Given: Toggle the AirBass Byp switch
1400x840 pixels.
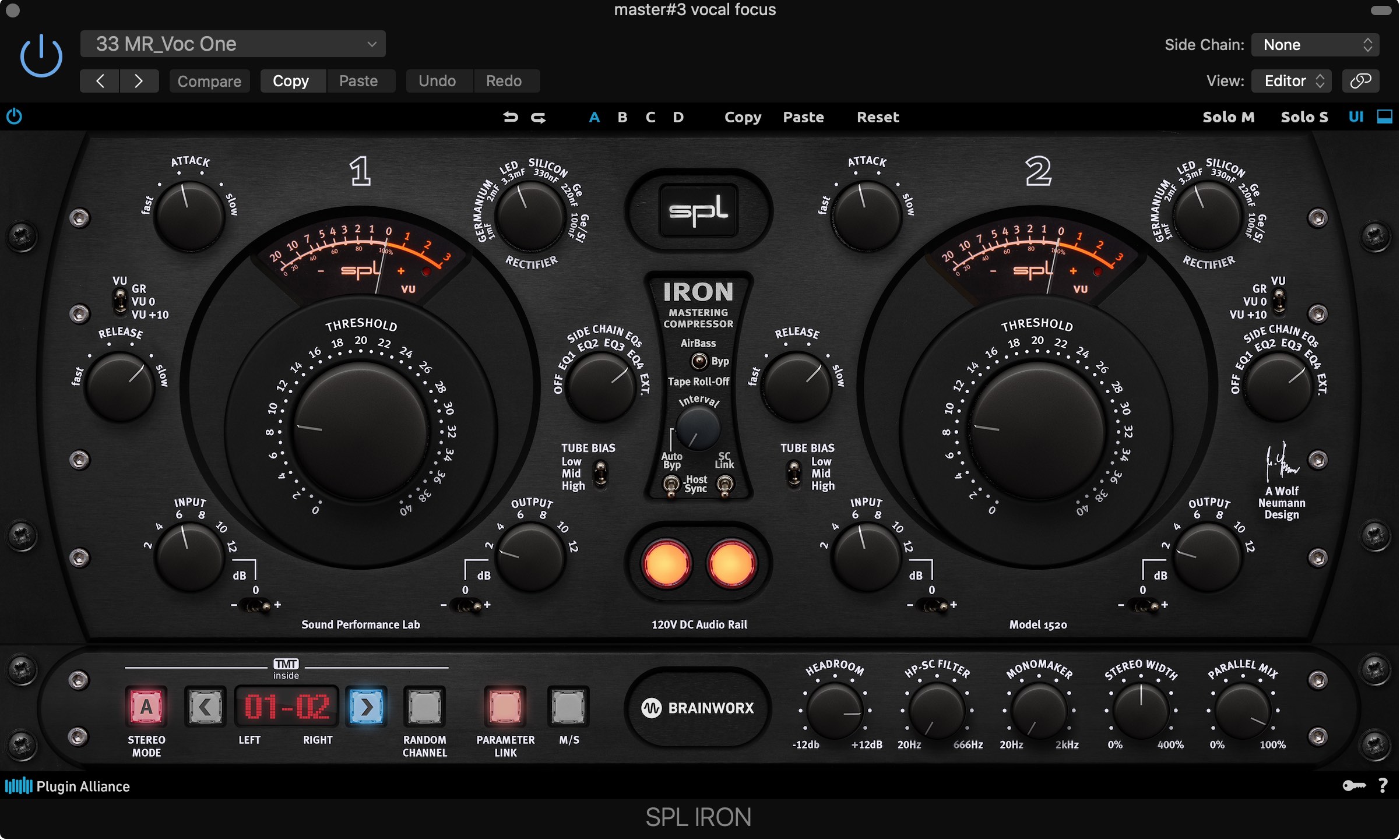Looking at the screenshot, I should [699, 361].
